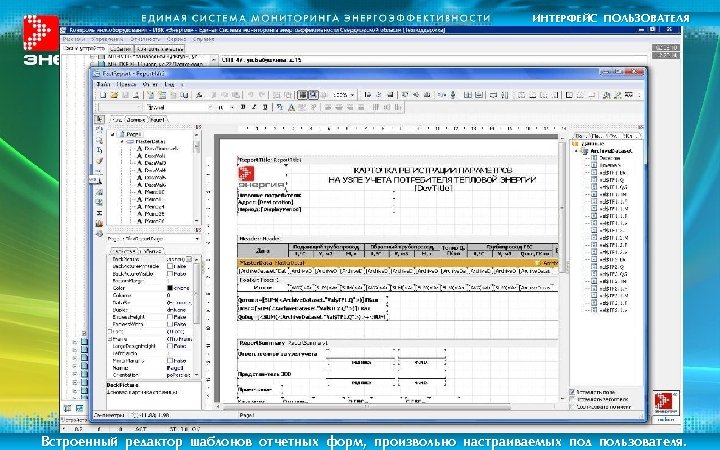Image resolution: width=720 pixels, height=450 pixels.
Task: Apply italic text formatting
Action: click(254, 107)
